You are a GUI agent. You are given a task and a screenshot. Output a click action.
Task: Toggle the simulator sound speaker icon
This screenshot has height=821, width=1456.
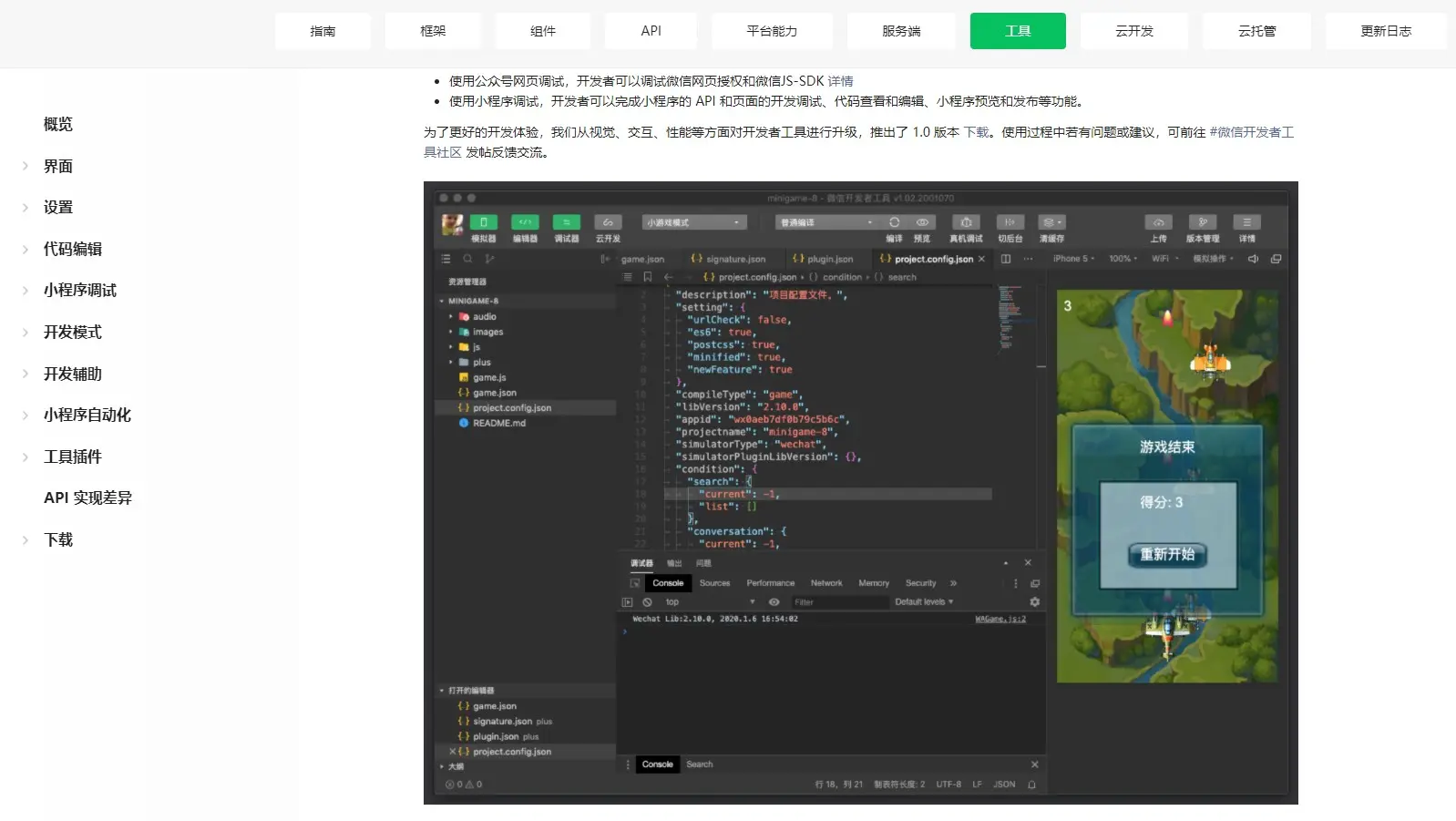(x=1253, y=259)
